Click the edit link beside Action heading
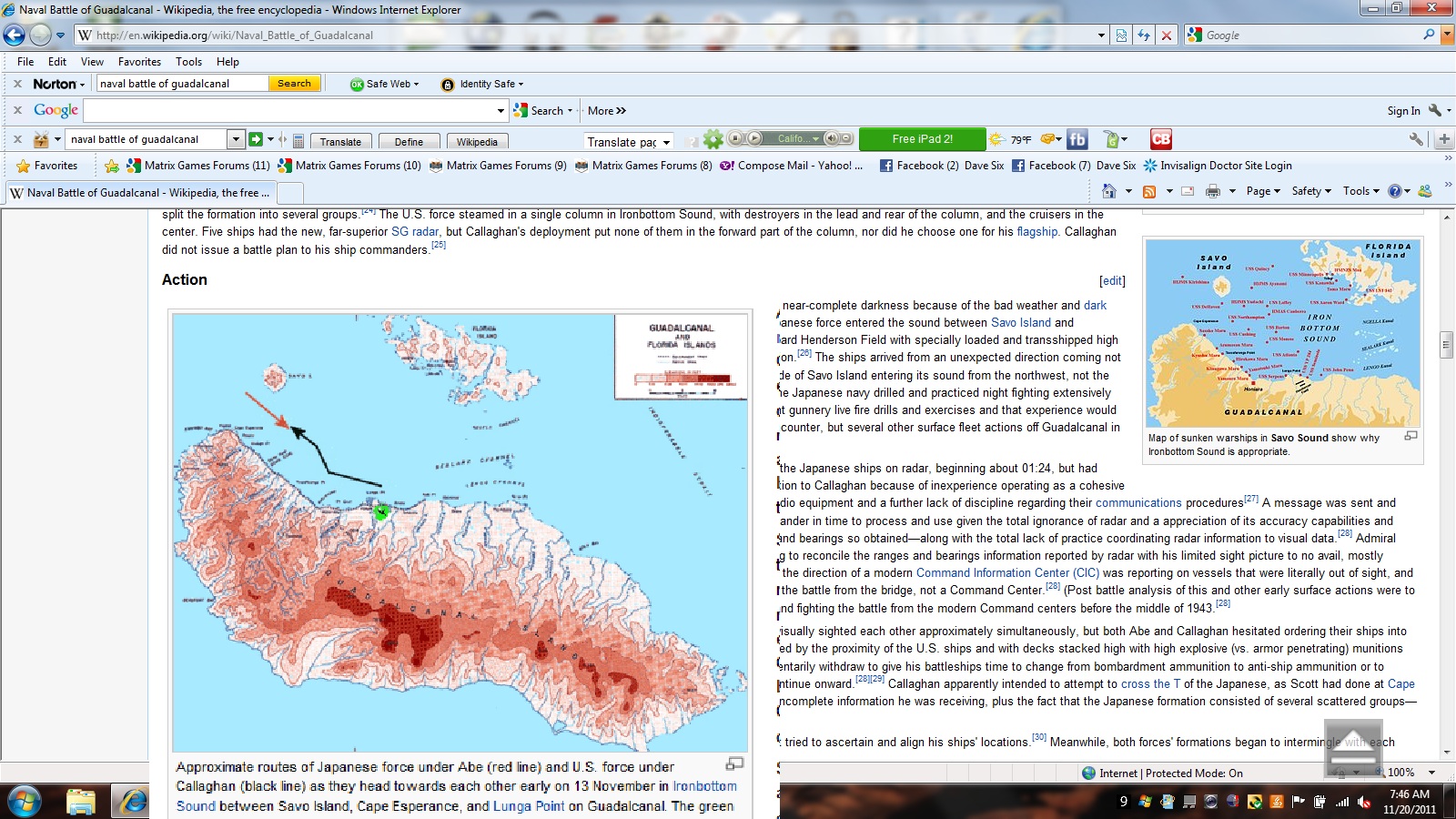 click(1112, 280)
